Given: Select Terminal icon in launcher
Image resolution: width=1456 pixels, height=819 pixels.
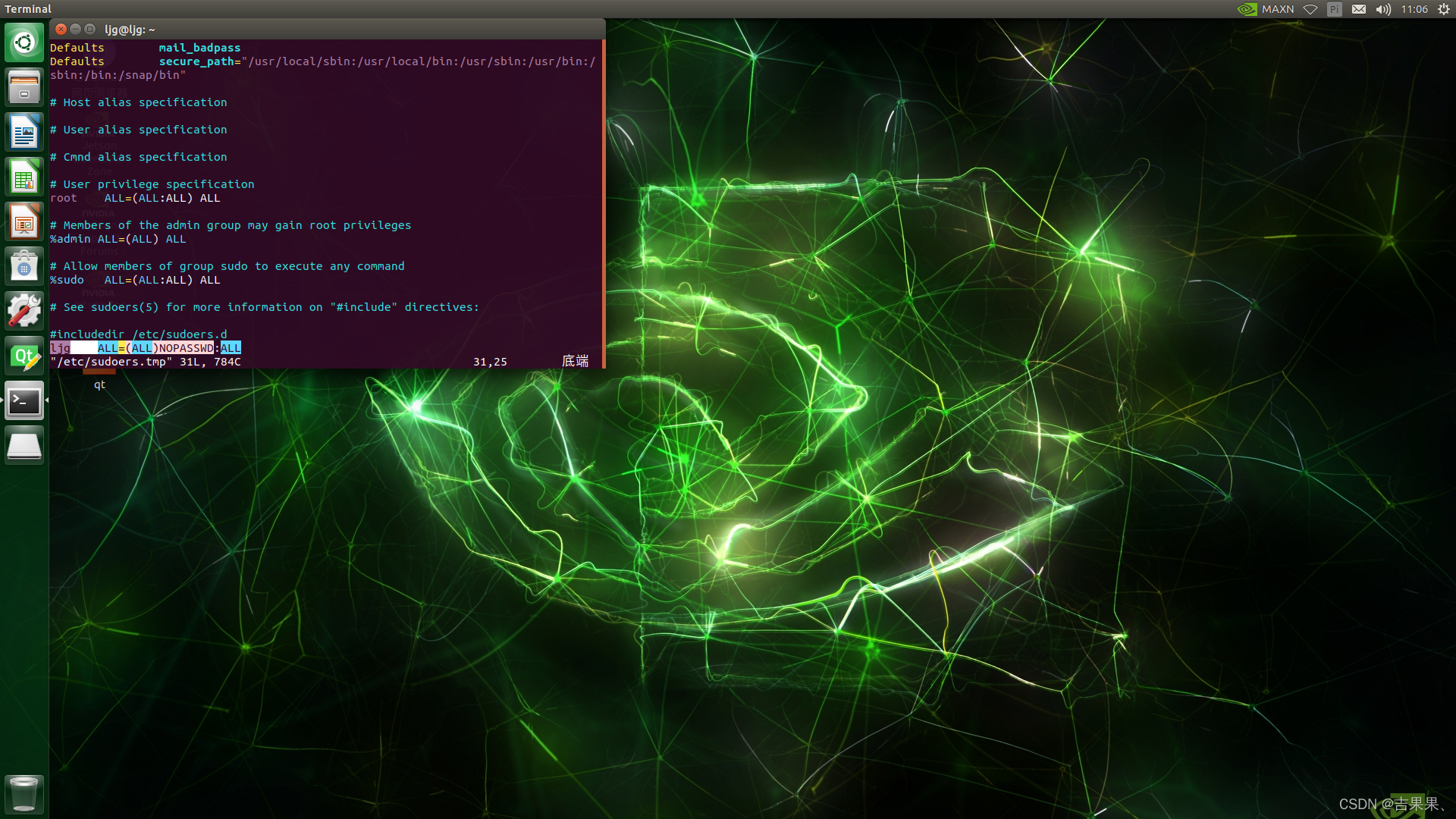Looking at the screenshot, I should [x=24, y=401].
